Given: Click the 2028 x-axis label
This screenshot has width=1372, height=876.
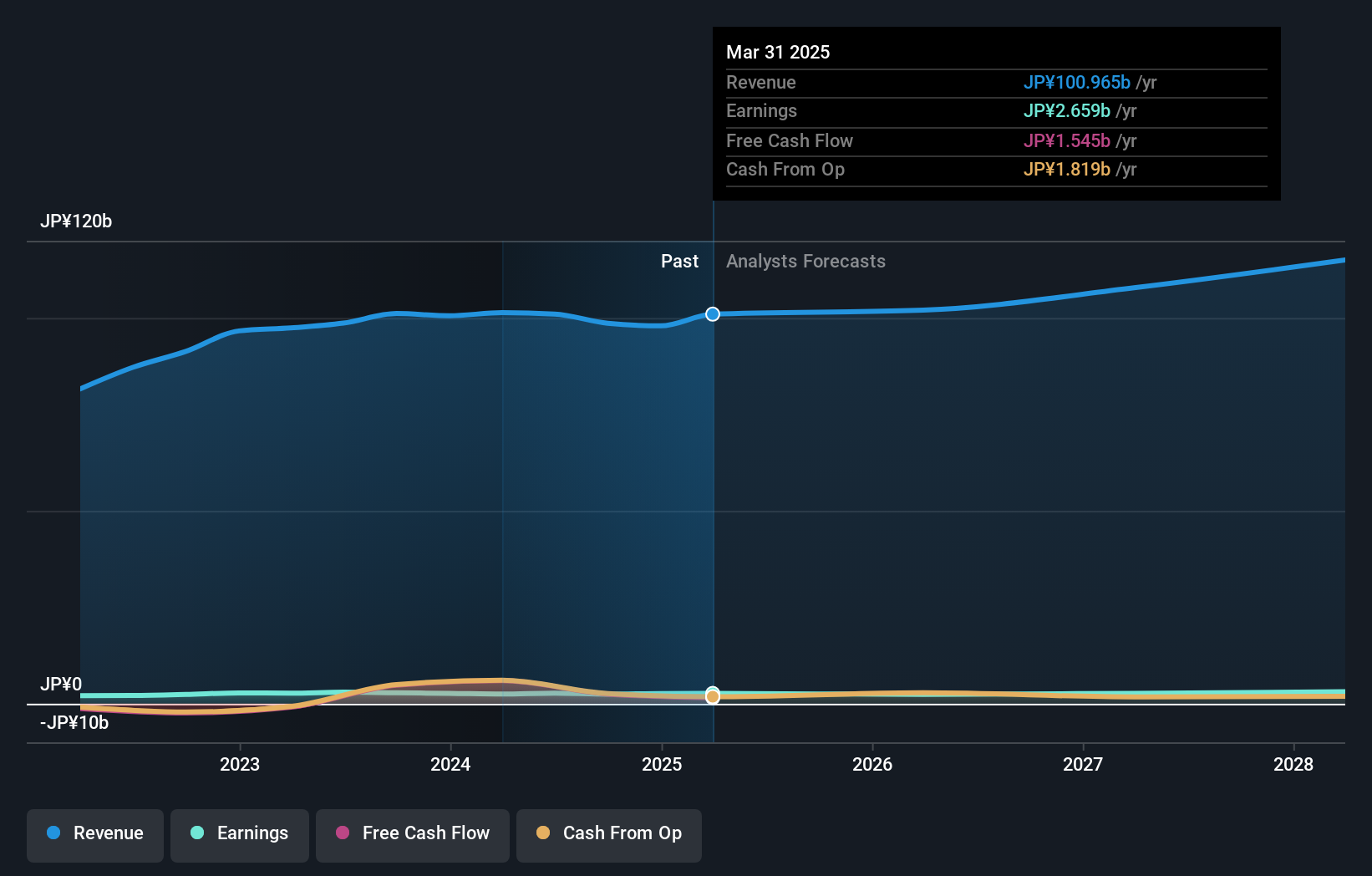Looking at the screenshot, I should pyautogui.click(x=1293, y=764).
